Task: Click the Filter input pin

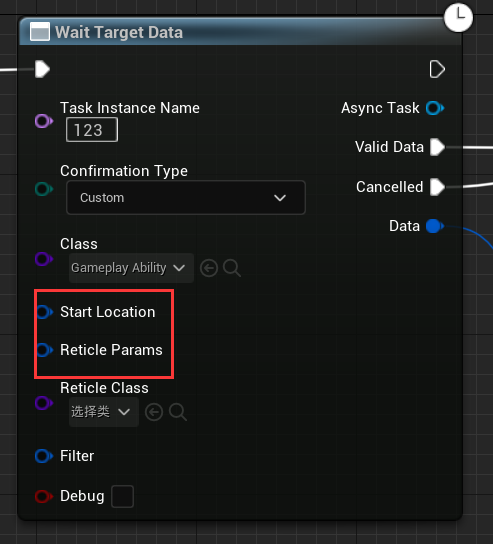Action: pyautogui.click(x=44, y=456)
